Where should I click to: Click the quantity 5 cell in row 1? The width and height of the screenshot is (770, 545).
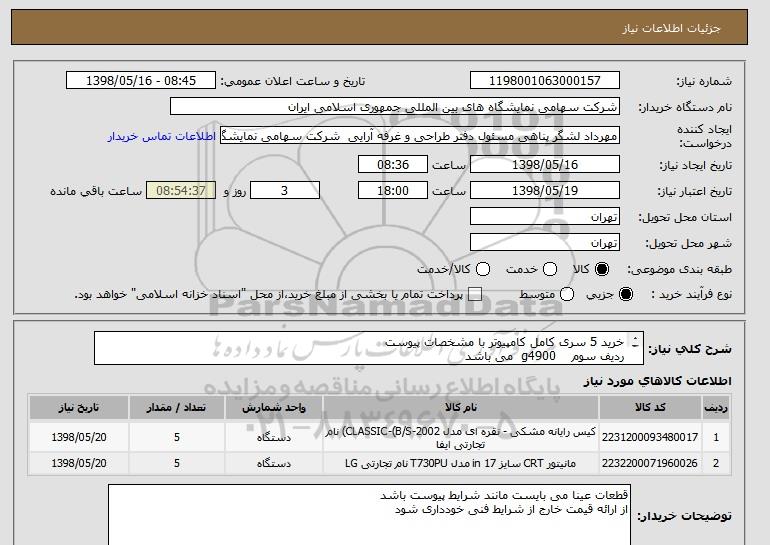(176, 437)
